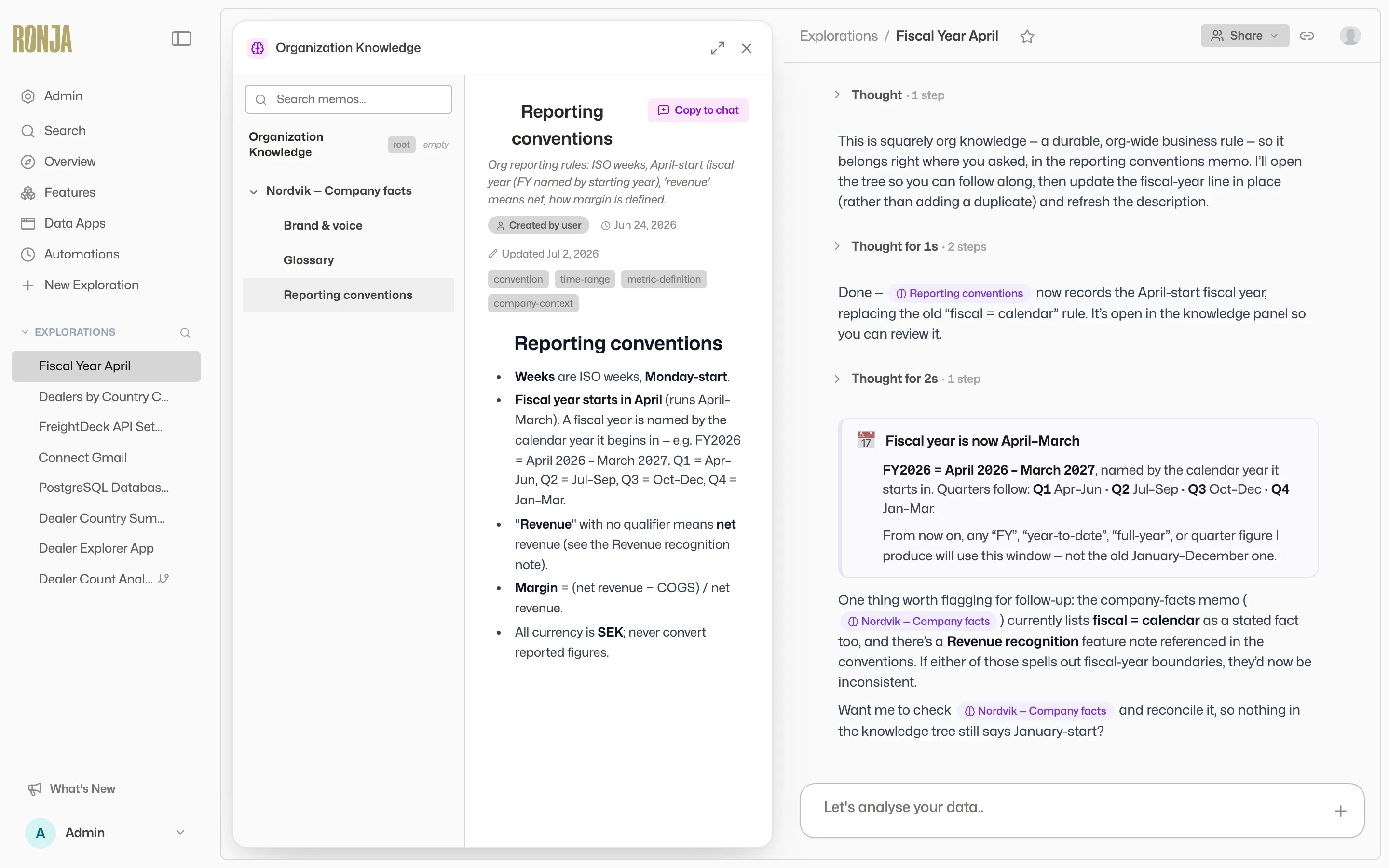
Task: Copy memo to chat
Action: tap(698, 110)
